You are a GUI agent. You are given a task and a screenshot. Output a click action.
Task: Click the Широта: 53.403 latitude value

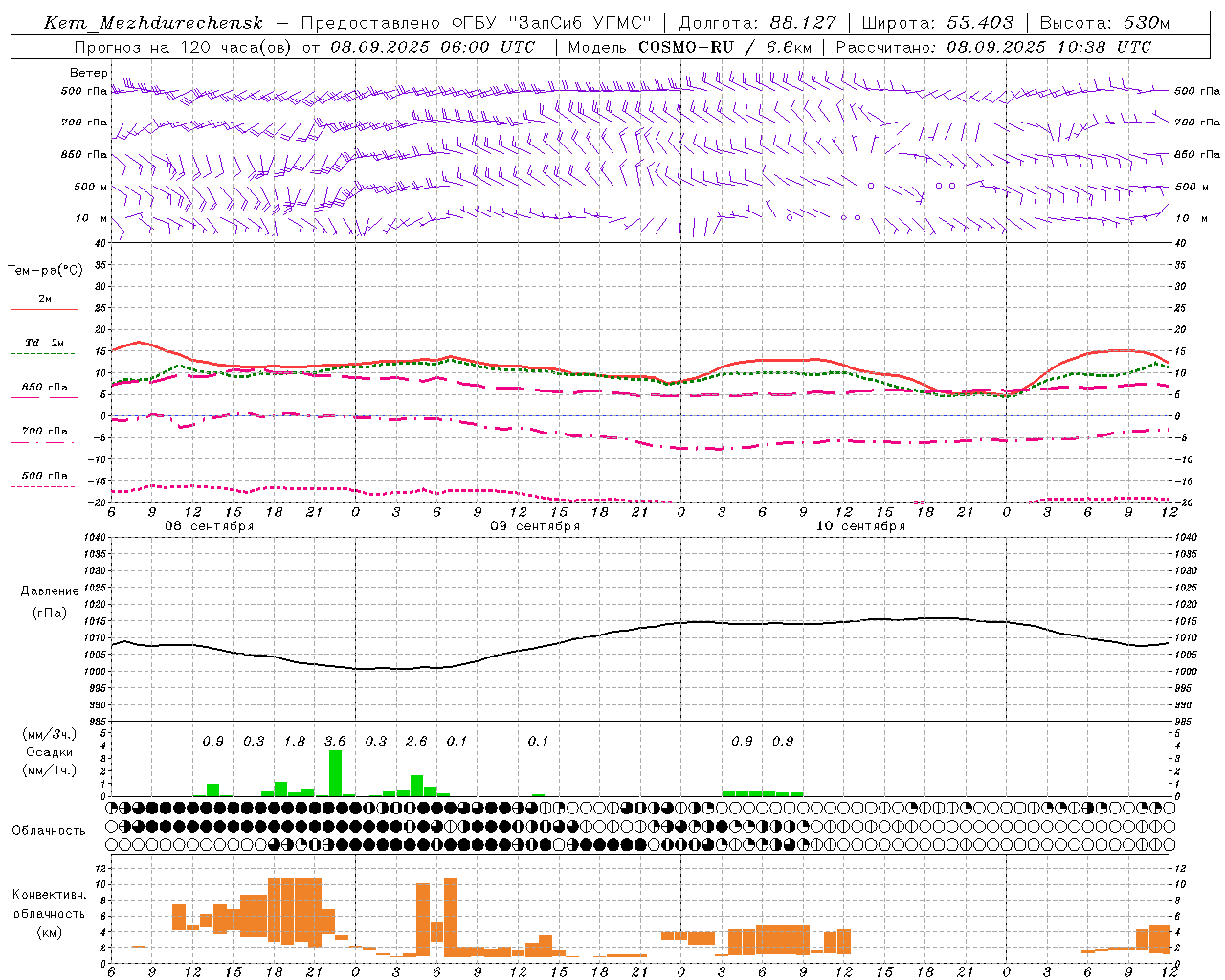(x=938, y=23)
